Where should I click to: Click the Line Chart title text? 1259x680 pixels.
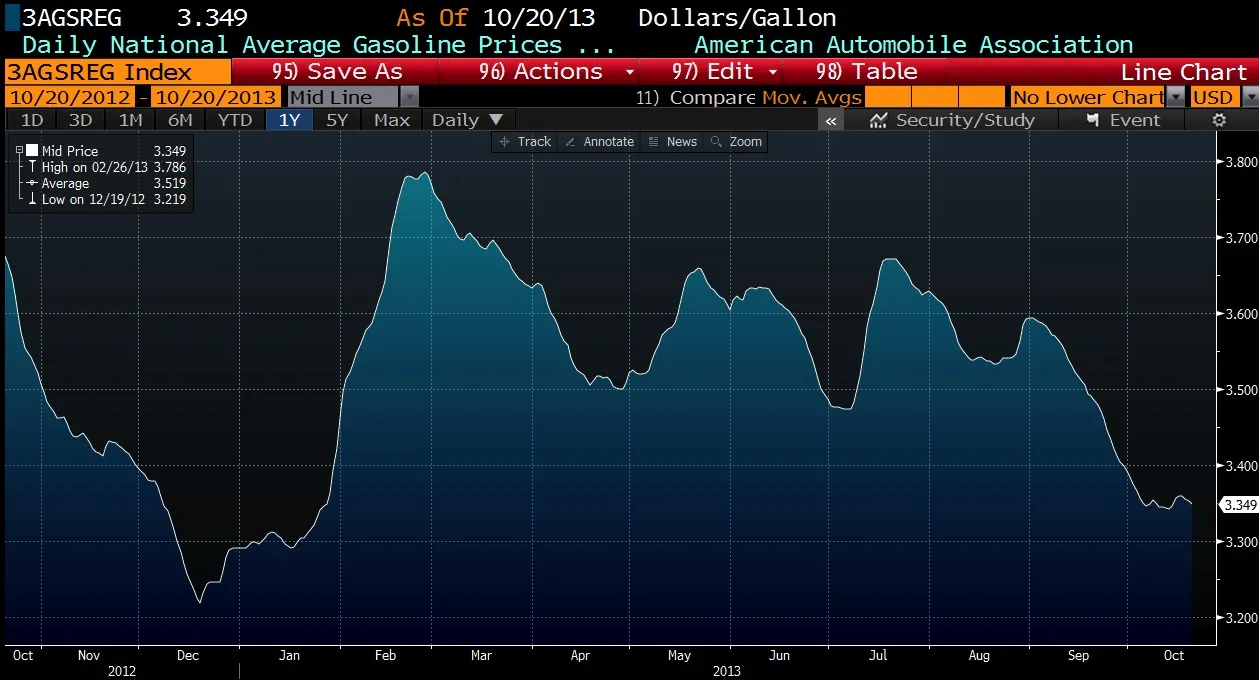tap(1184, 72)
